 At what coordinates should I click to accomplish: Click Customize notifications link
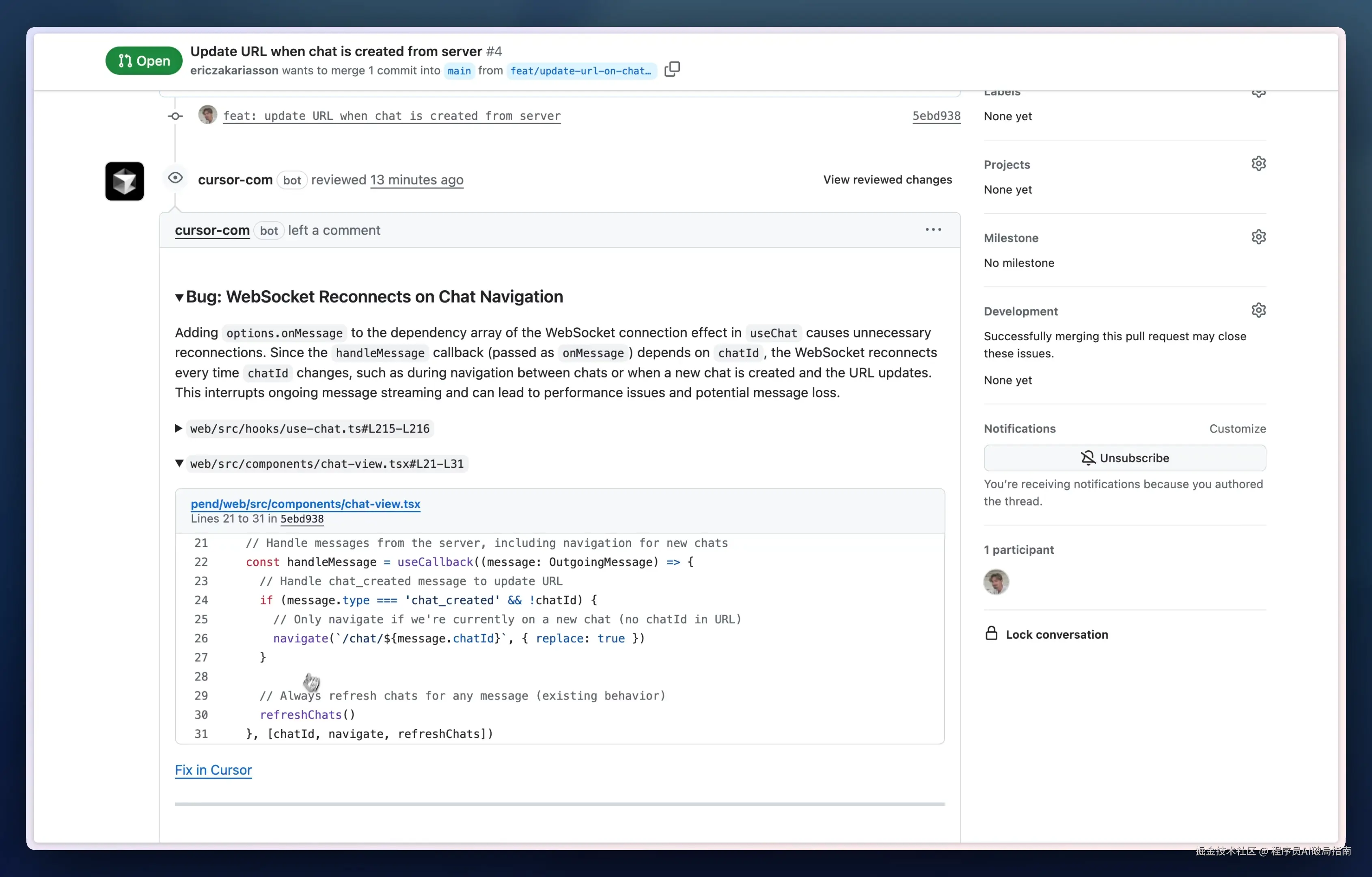[1237, 428]
